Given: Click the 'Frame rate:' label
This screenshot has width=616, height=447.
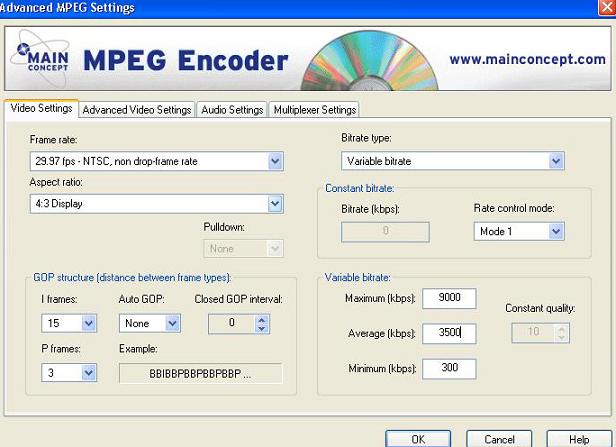Looking at the screenshot, I should click(x=53, y=140).
